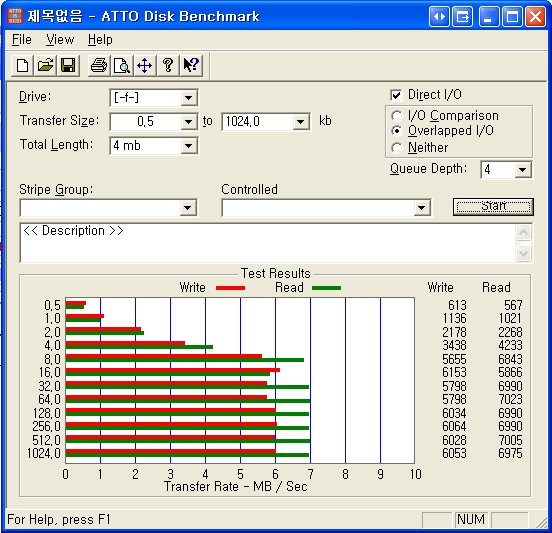Select the Overlapped I/O radio button
The image size is (552, 533).
pyautogui.click(x=396, y=131)
